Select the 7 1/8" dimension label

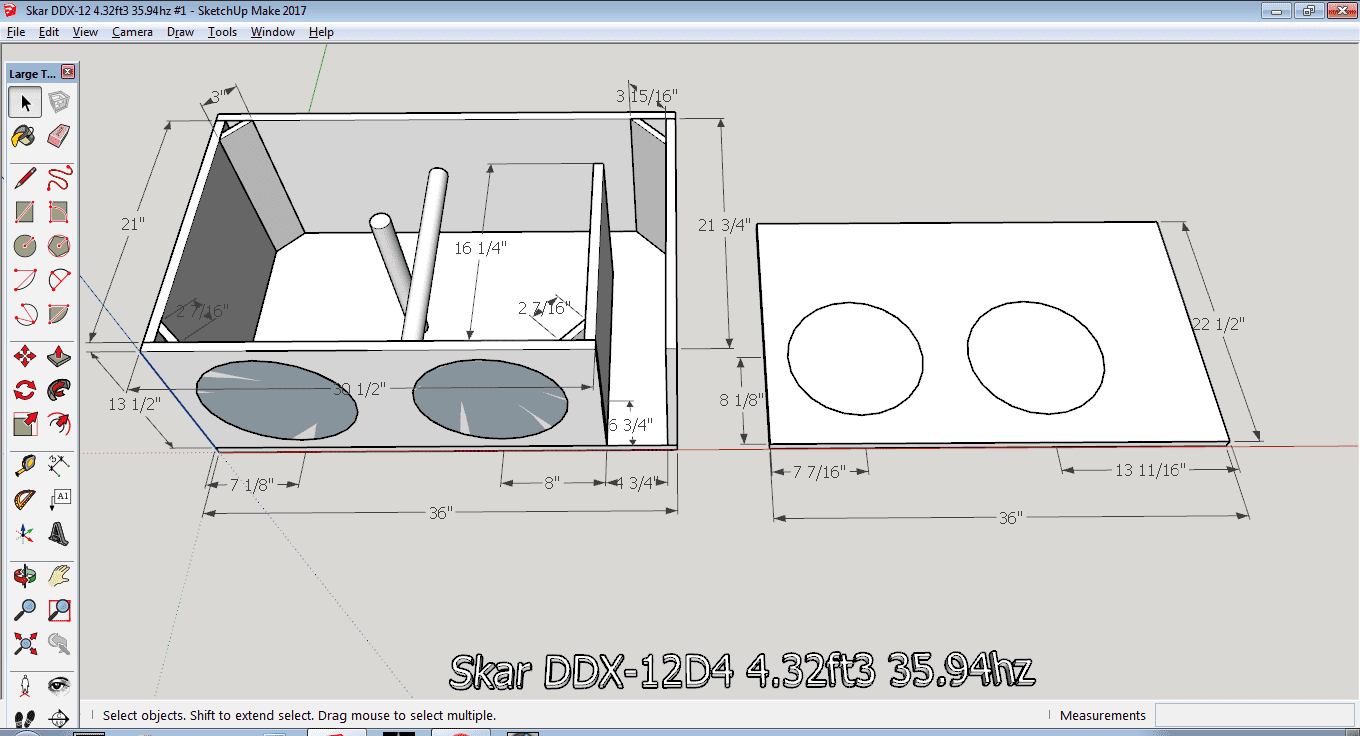pyautogui.click(x=253, y=484)
